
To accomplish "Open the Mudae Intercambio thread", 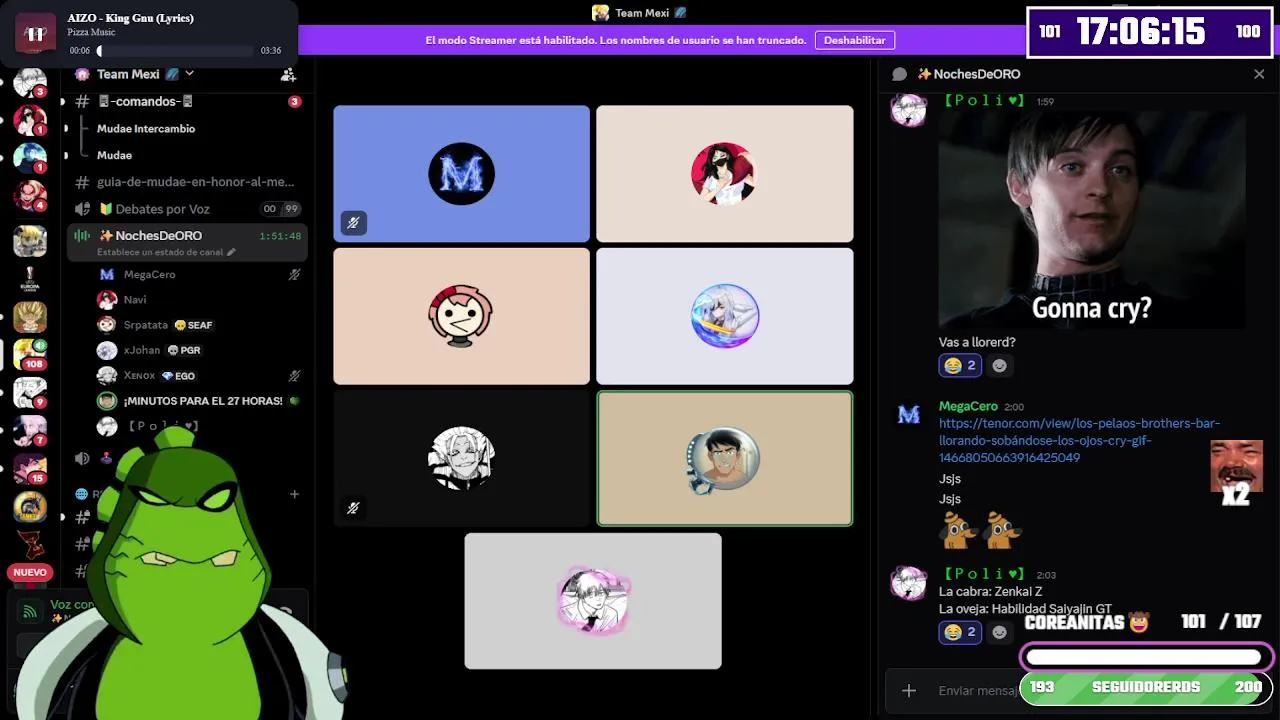I will (146, 129).
